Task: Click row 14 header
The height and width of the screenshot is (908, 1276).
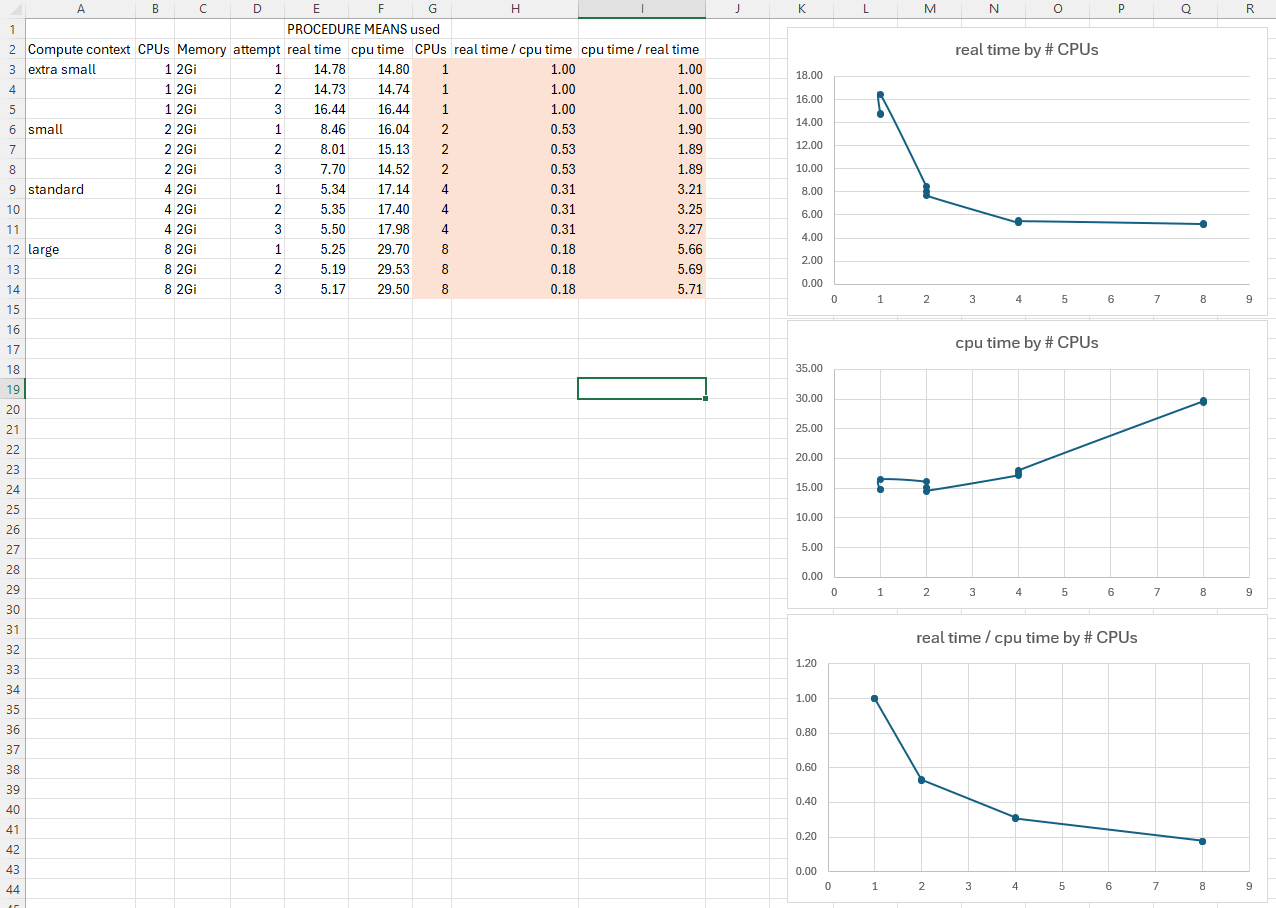Action: tap(11, 289)
